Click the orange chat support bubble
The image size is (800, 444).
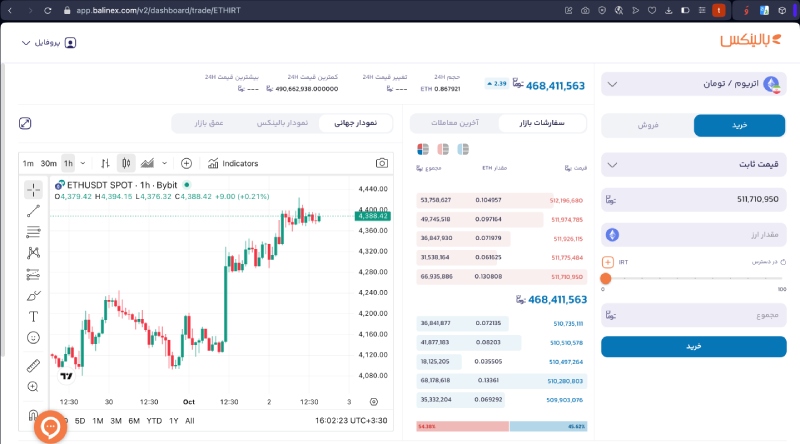click(x=50, y=427)
